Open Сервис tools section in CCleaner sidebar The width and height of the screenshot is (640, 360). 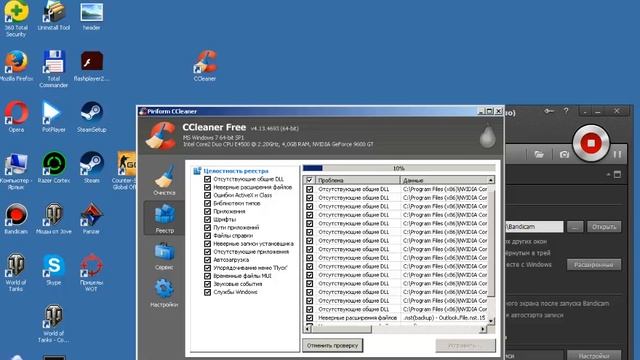(x=164, y=256)
